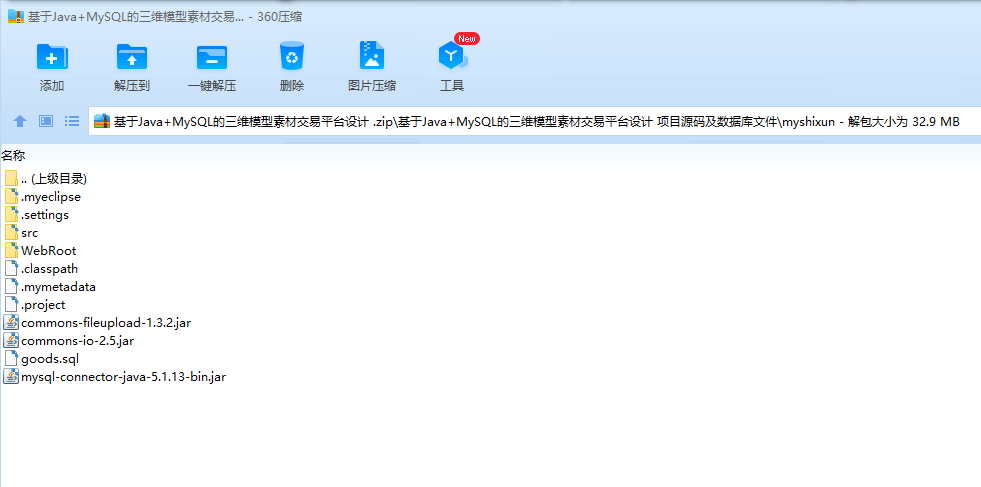Click the file icon beside .mymetadata
Screen dimensions: 981x487
tap(11, 287)
